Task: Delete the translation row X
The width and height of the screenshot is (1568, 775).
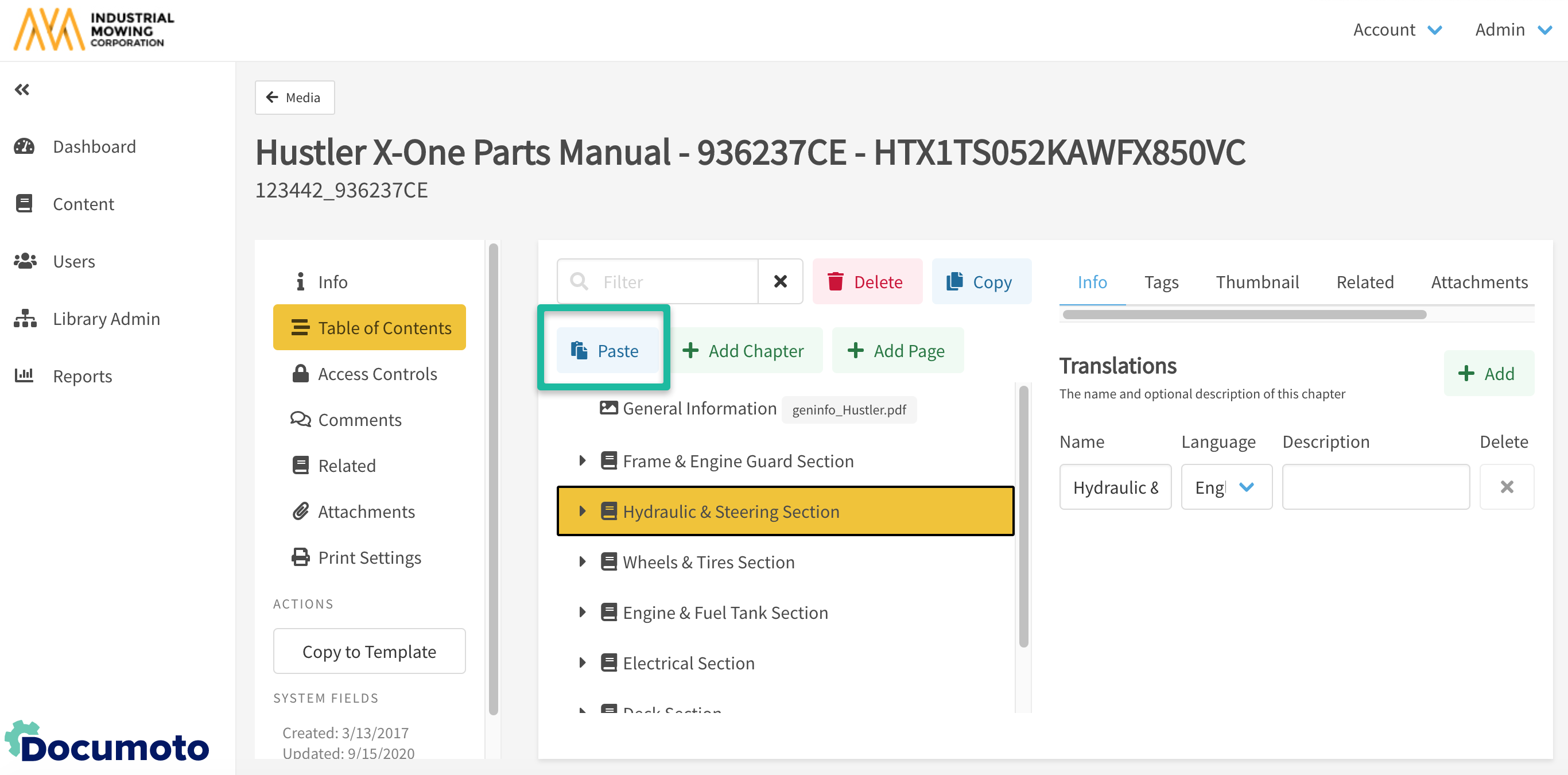Action: pyautogui.click(x=1506, y=487)
